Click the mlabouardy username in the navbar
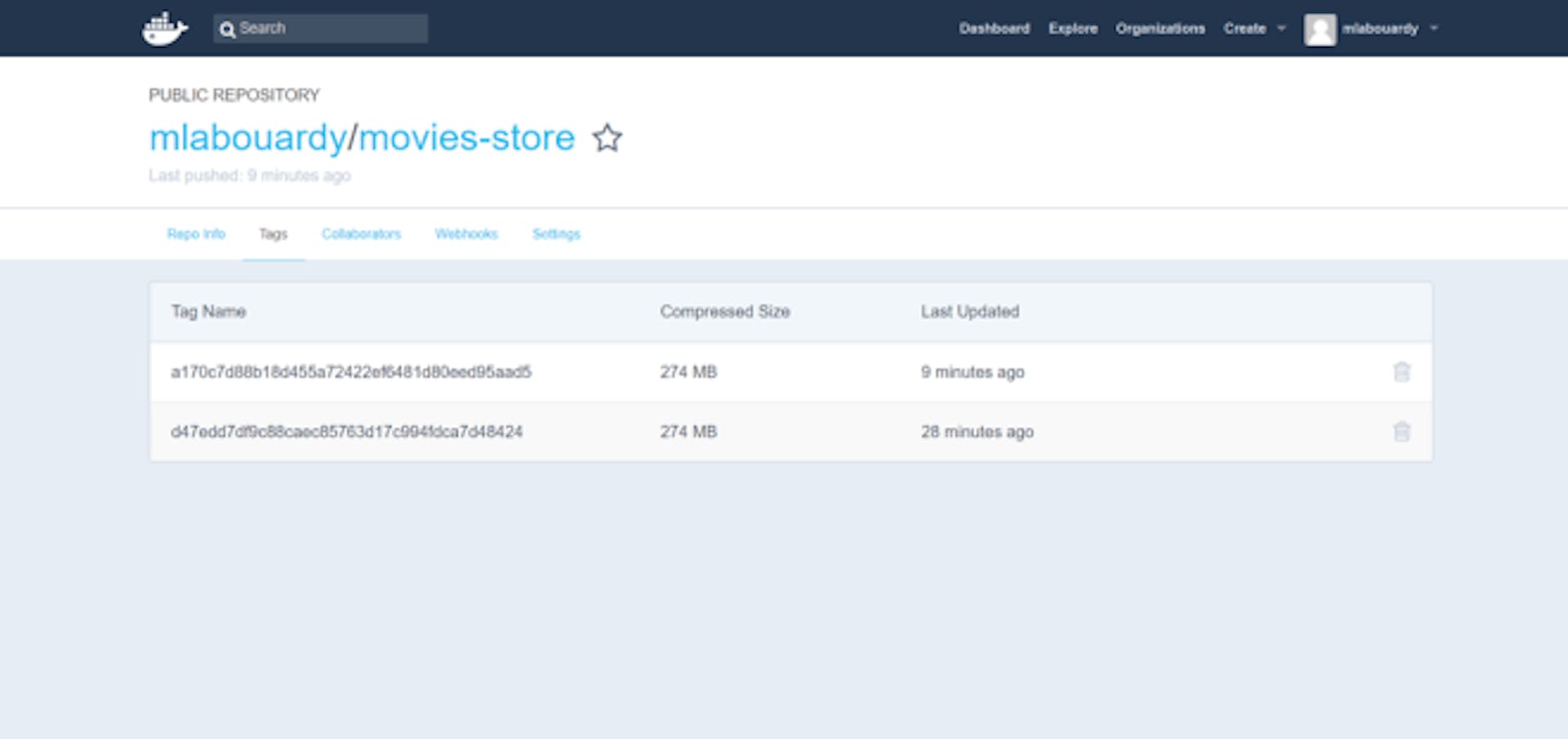The width and height of the screenshot is (1568, 739). click(1380, 29)
